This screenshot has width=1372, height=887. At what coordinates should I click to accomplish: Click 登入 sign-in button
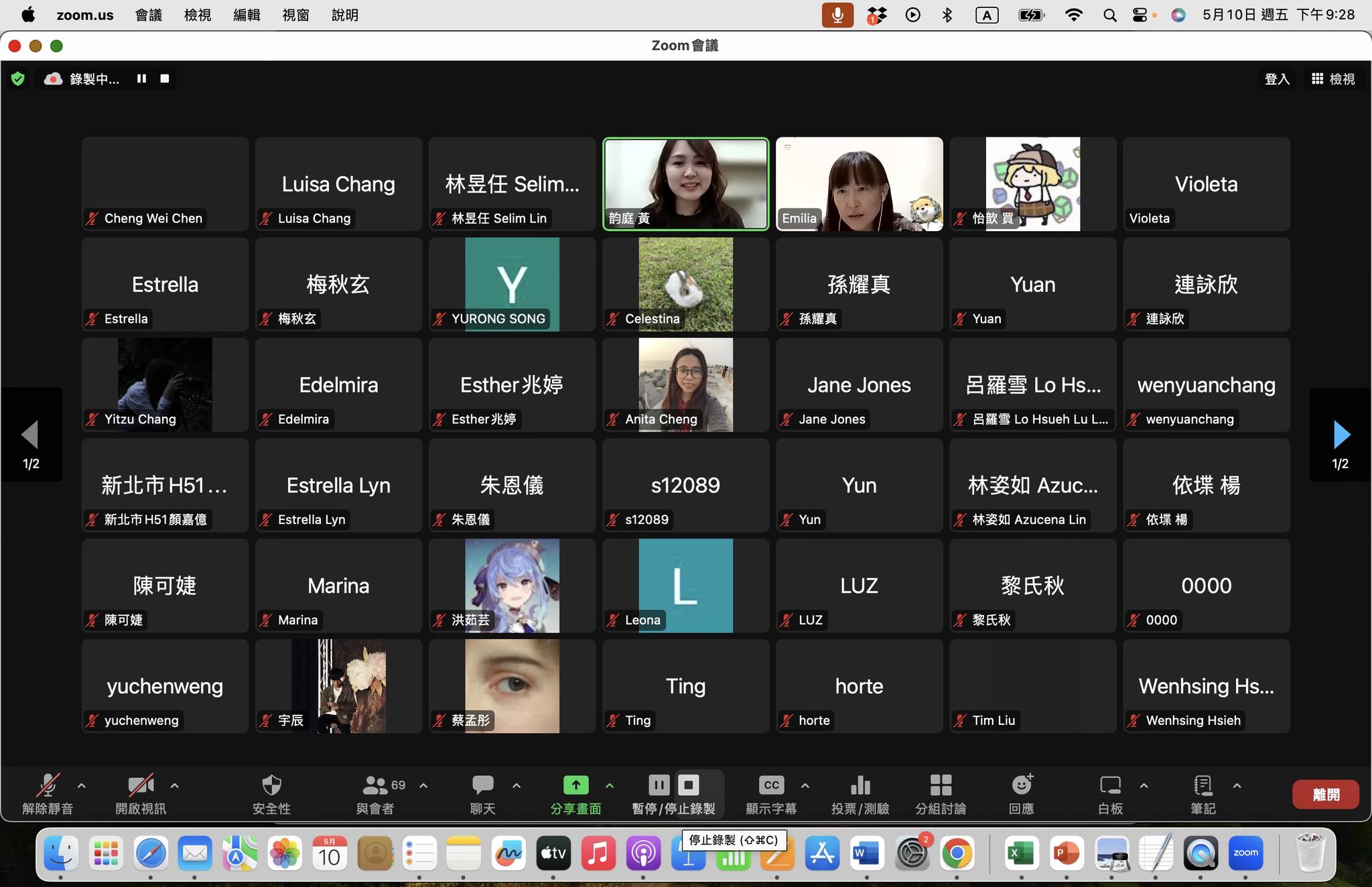coord(1277,79)
